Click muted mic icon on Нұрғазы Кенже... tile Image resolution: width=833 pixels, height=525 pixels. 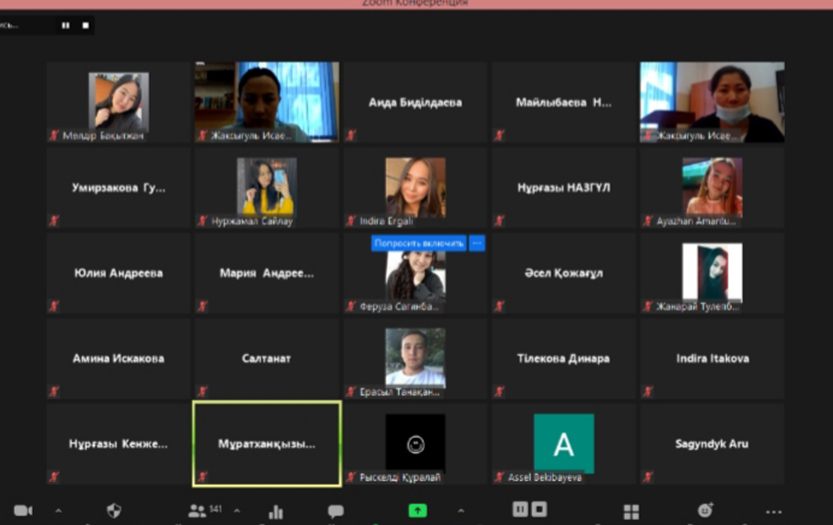click(54, 477)
